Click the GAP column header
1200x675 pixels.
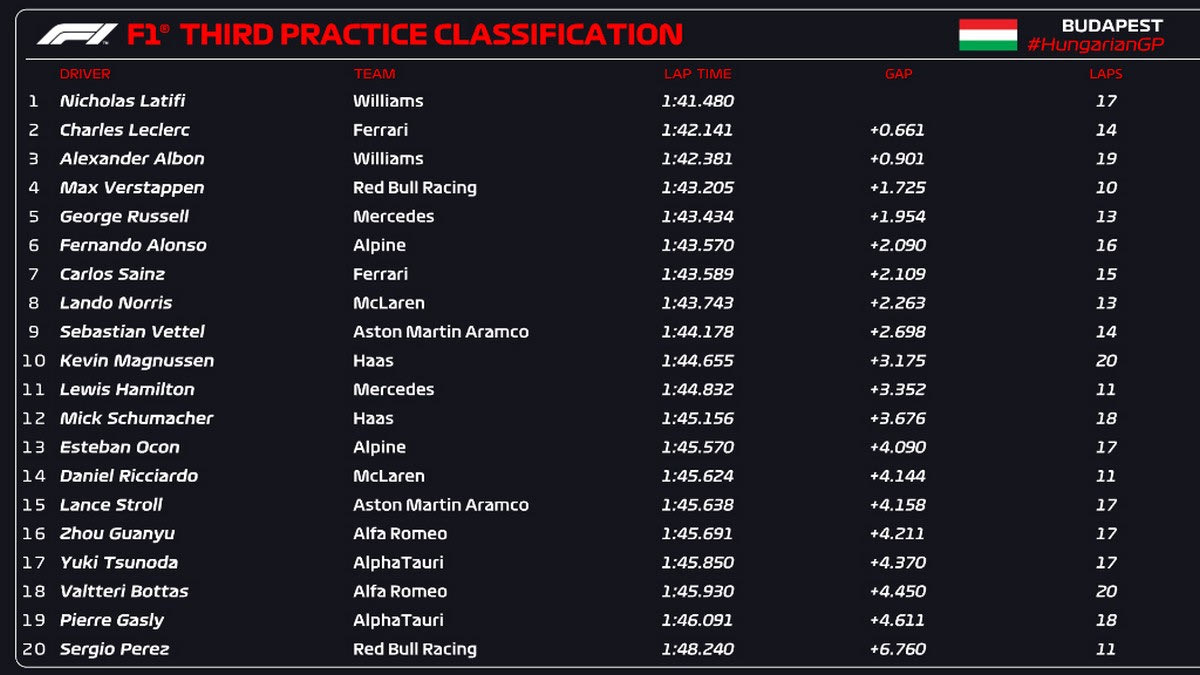(x=898, y=73)
